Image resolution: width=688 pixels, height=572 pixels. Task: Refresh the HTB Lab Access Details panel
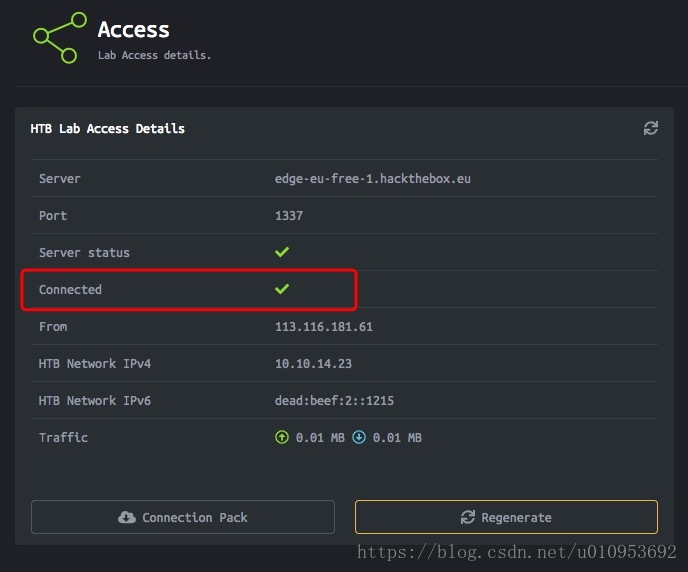[650, 128]
